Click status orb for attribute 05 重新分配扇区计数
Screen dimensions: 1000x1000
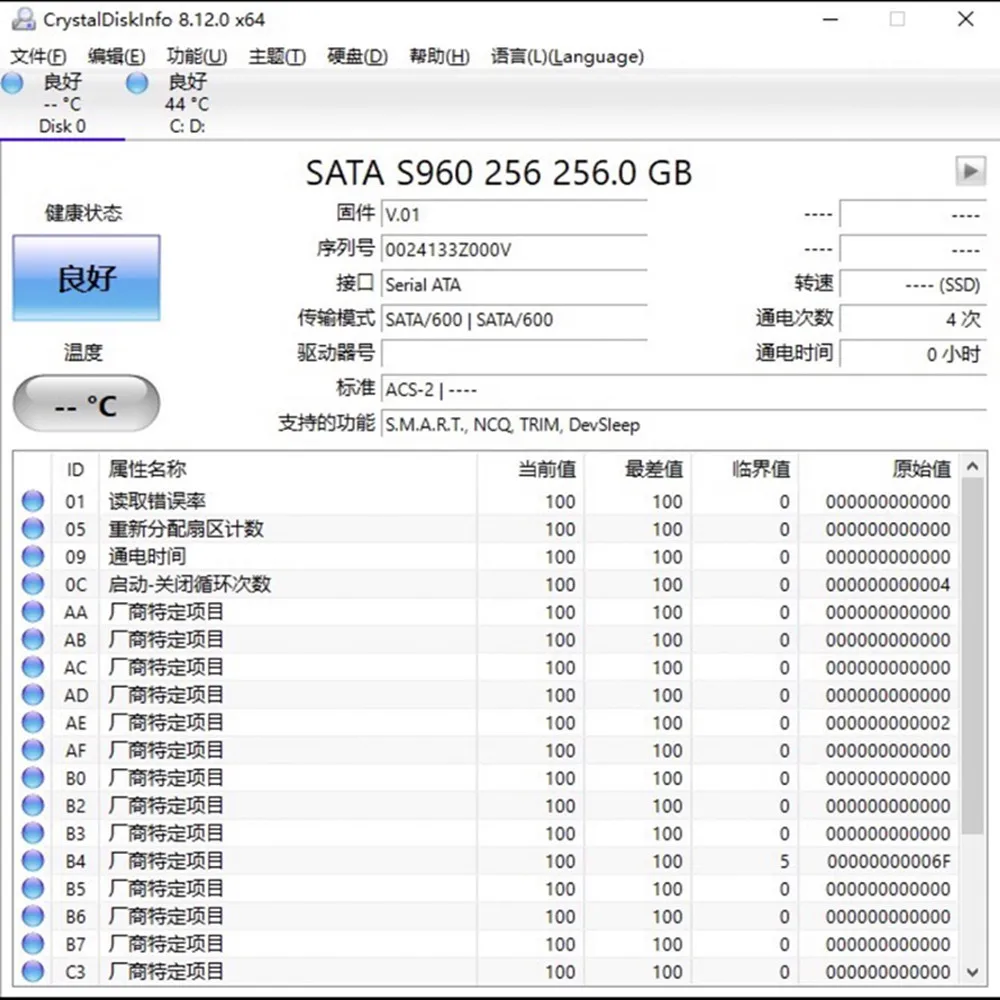click(33, 529)
